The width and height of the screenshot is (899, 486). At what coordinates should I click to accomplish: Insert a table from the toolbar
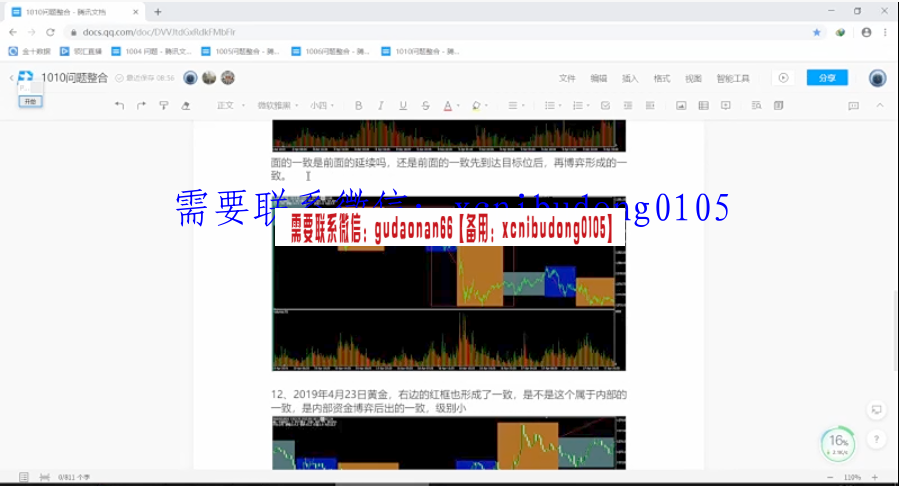pos(703,105)
